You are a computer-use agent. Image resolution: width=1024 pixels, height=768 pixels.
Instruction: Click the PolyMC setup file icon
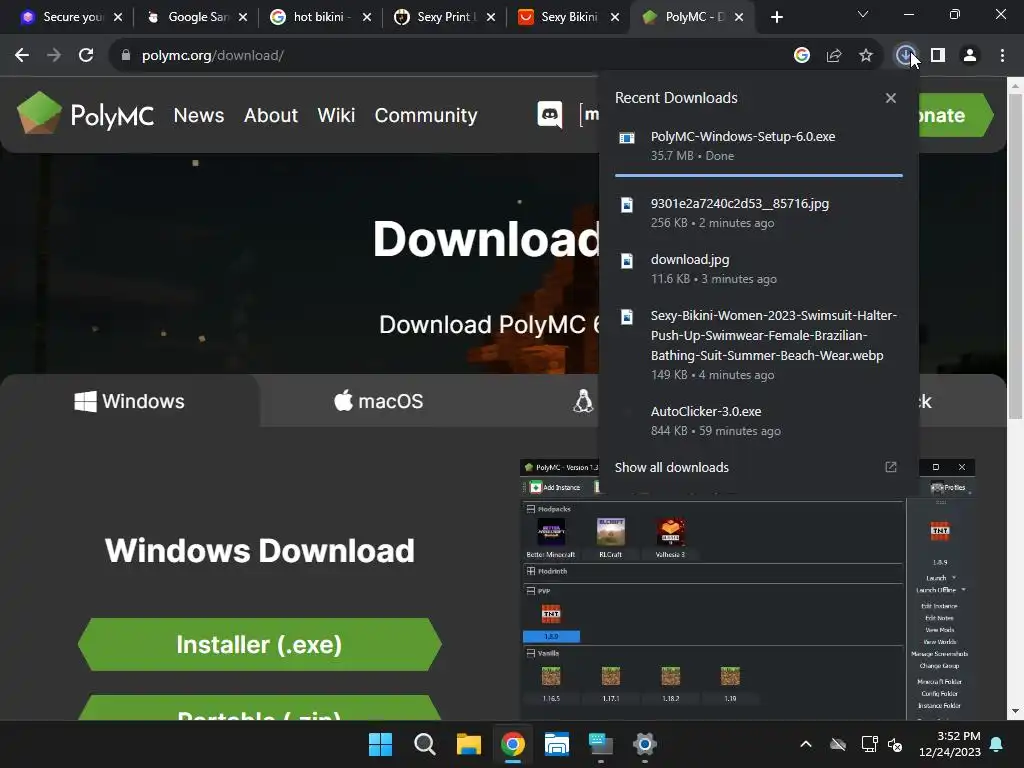627,138
